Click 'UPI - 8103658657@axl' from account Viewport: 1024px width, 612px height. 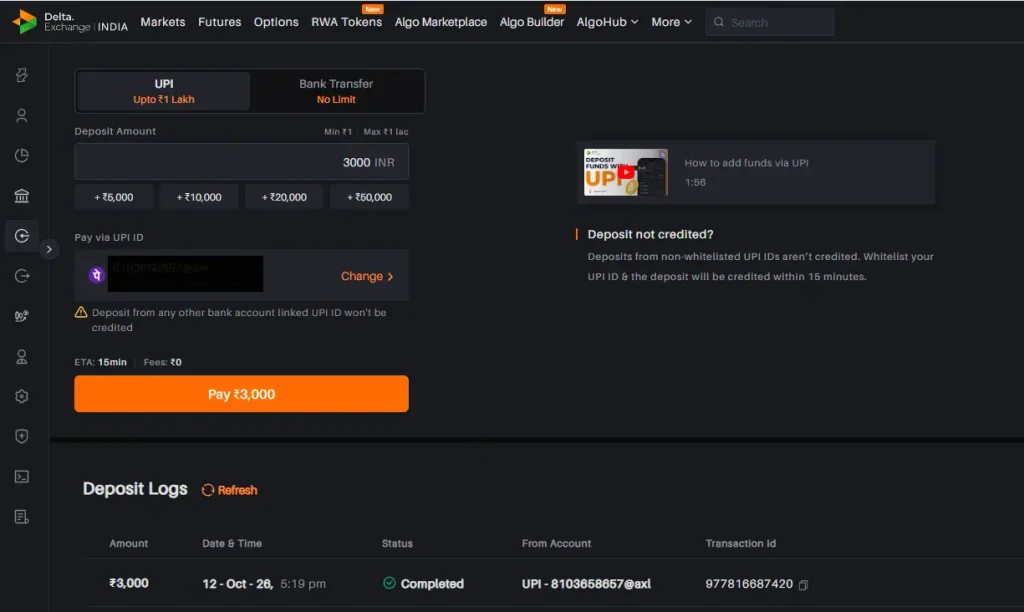tap(586, 583)
